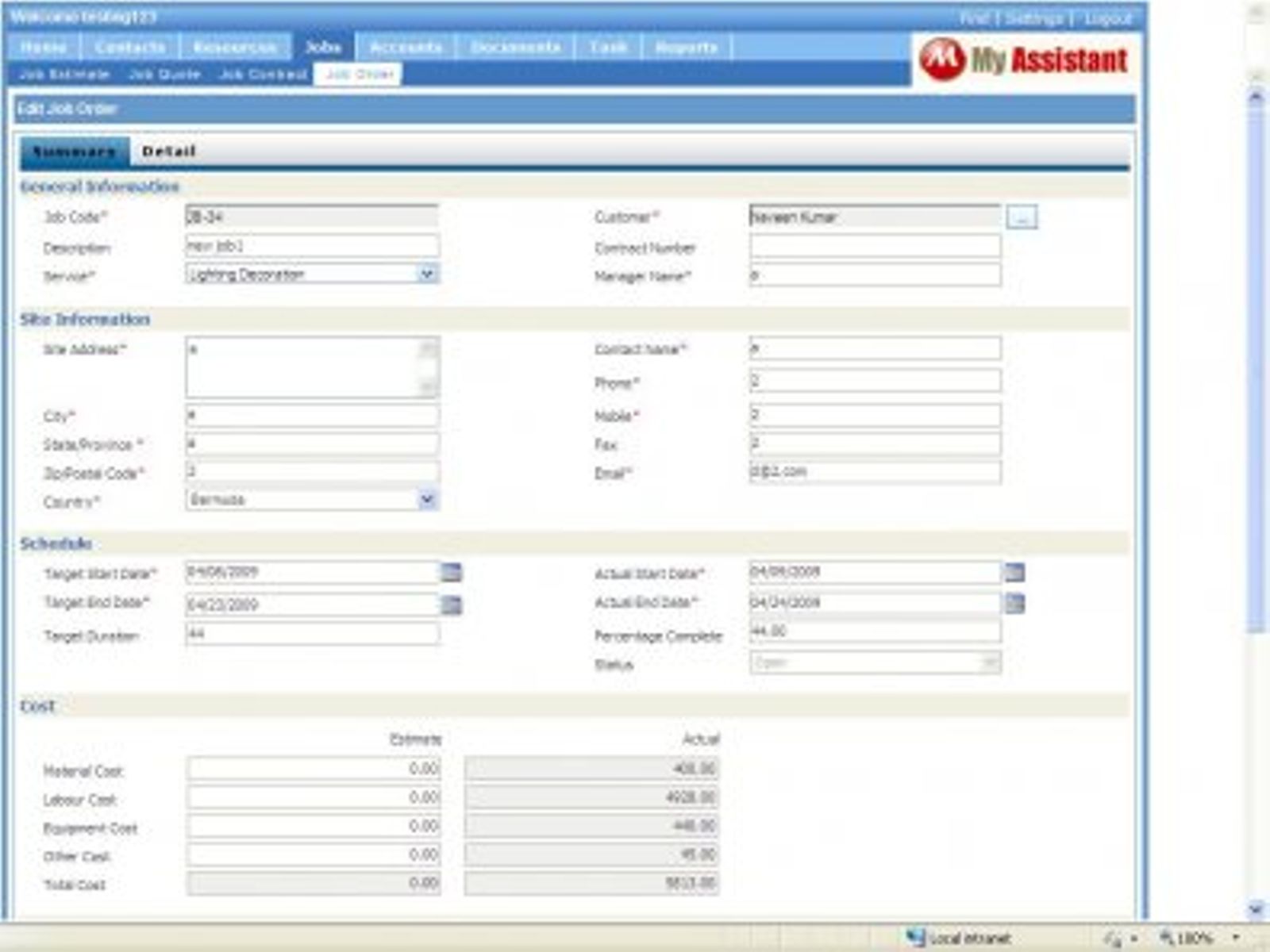Click the "Site Information" section heading

click(85, 319)
